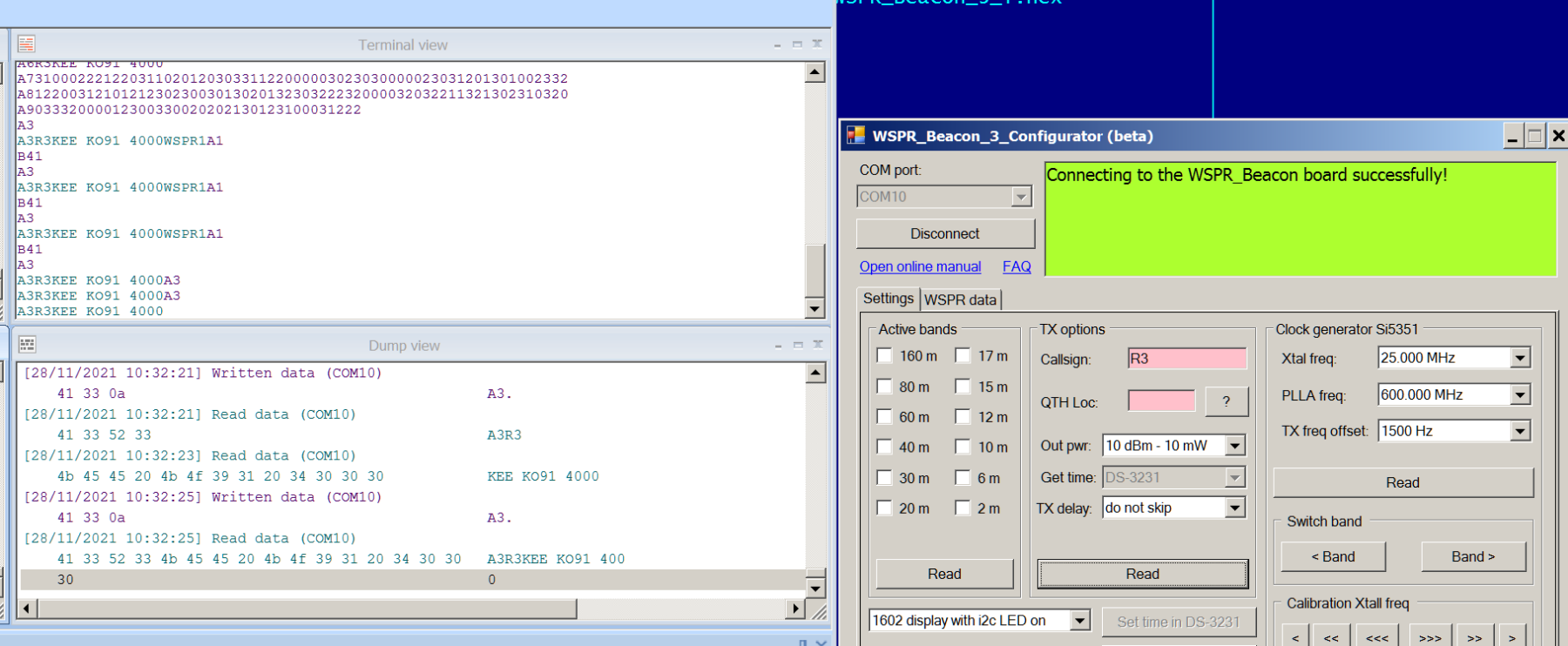Click the < Band switch button
This screenshot has height=646, width=1568.
(1333, 556)
